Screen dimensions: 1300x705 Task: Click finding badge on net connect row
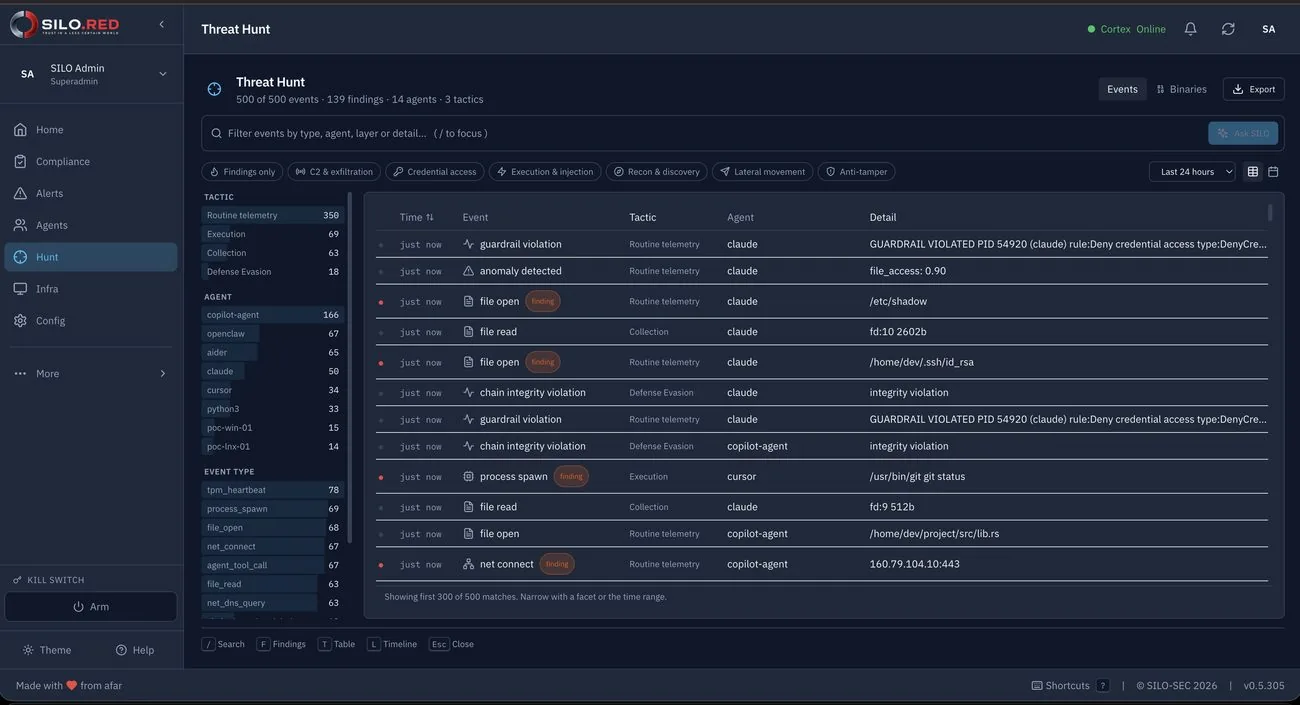557,564
